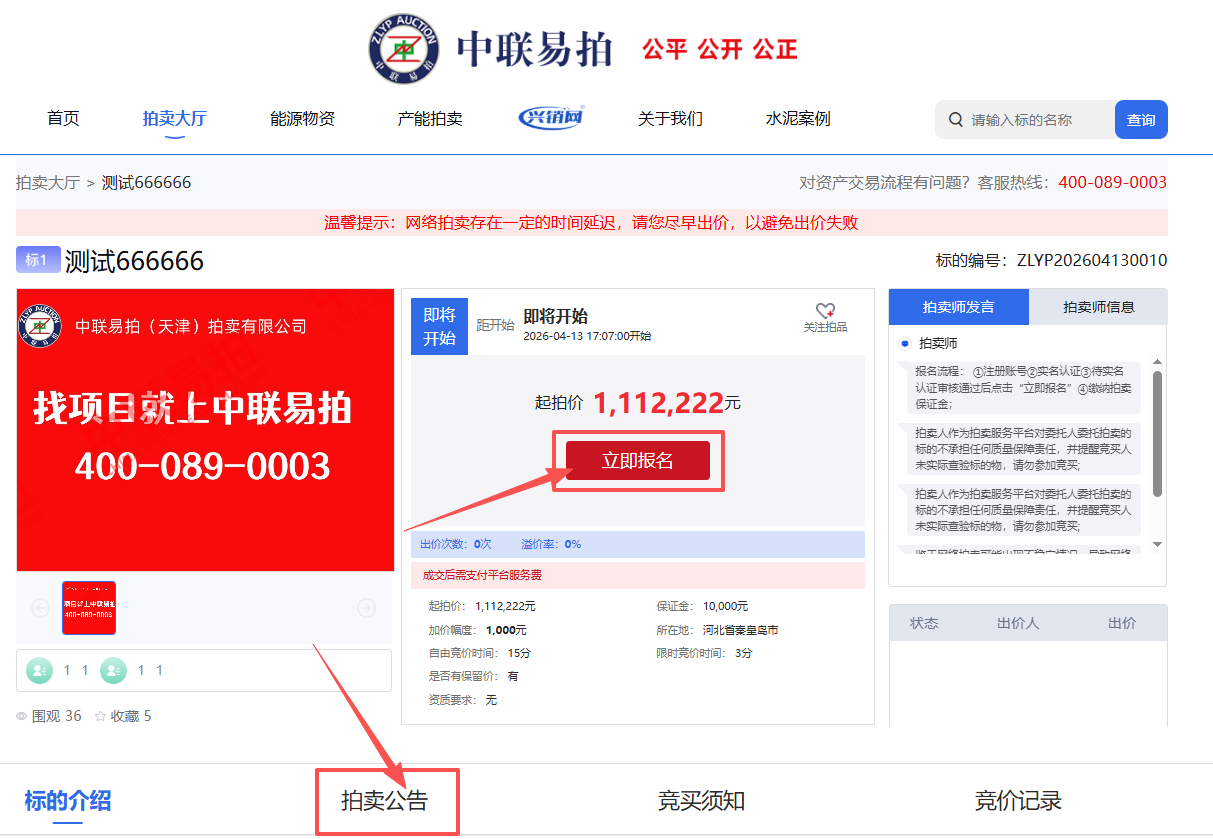The image size is (1213, 839).
Task: Click the 出价人 column header
Action: pos(1018,623)
